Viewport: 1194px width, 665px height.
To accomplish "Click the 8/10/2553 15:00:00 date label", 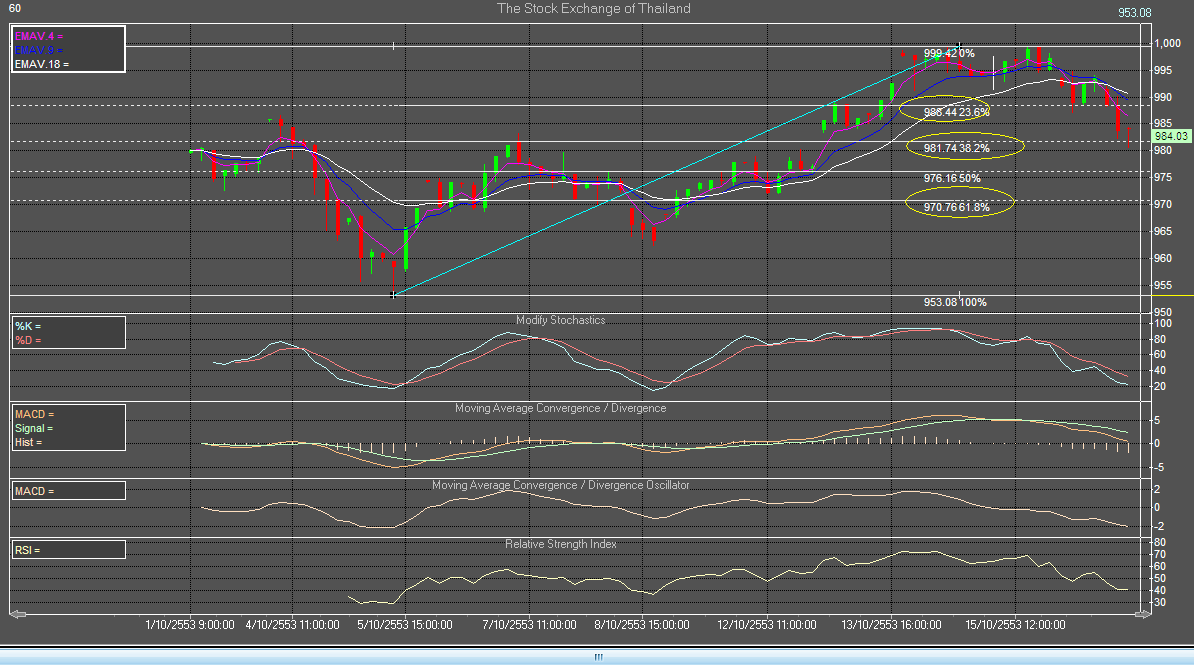I will click(x=642, y=625).
